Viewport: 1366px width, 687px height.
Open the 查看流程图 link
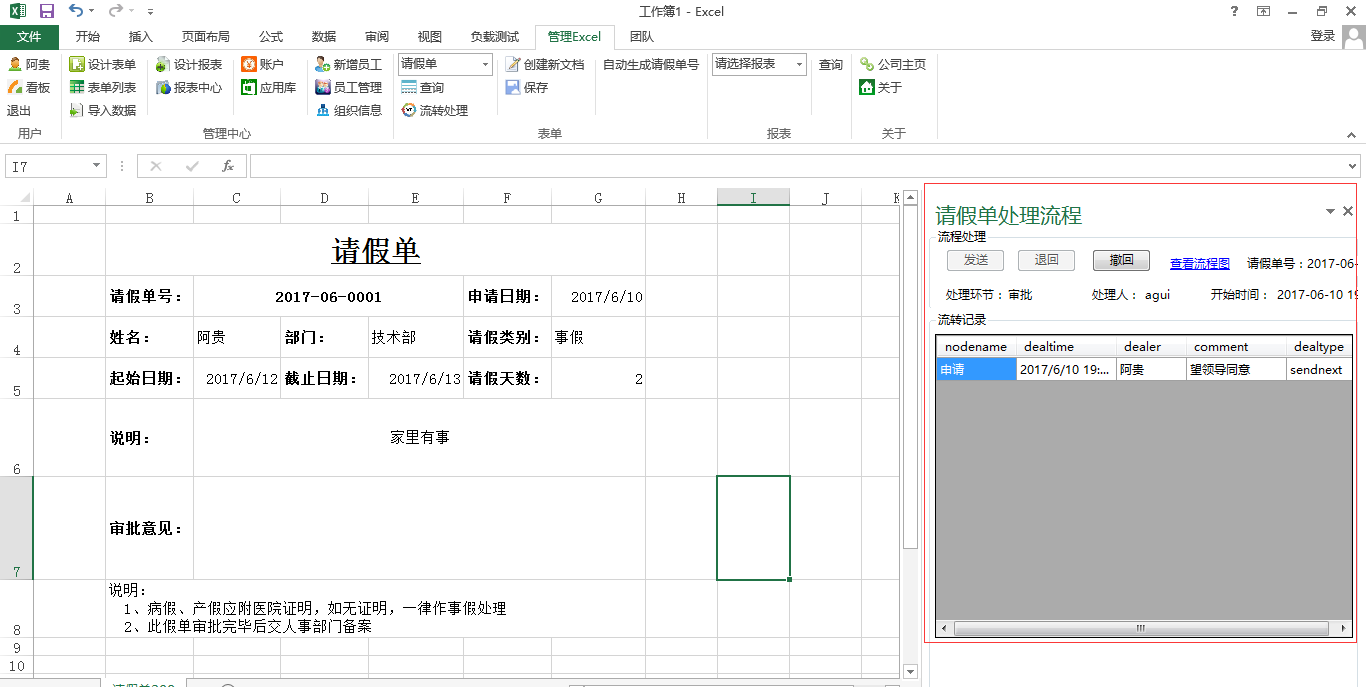1200,263
